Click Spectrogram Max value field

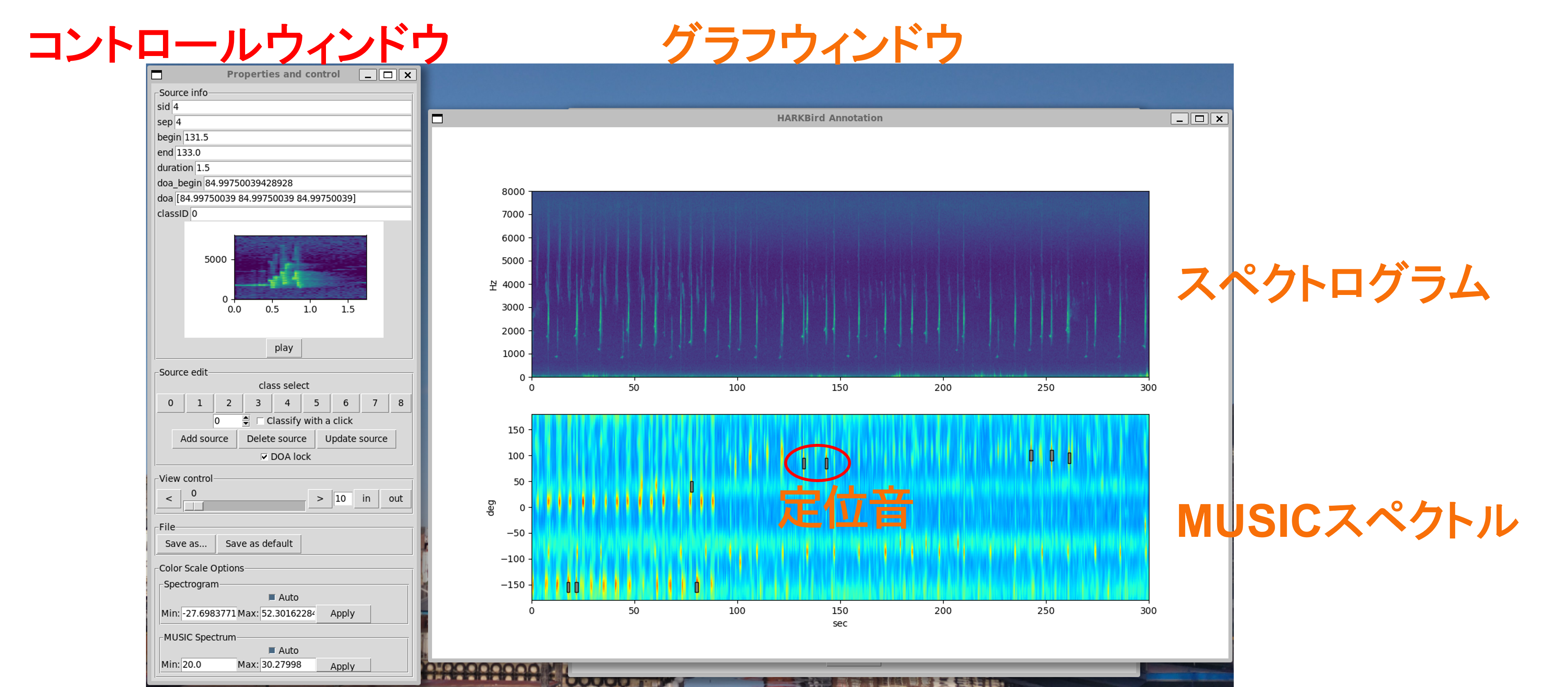tap(288, 614)
